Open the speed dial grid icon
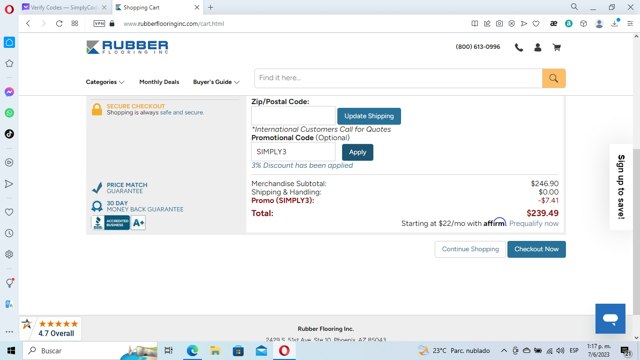The image size is (640, 360). [75, 24]
